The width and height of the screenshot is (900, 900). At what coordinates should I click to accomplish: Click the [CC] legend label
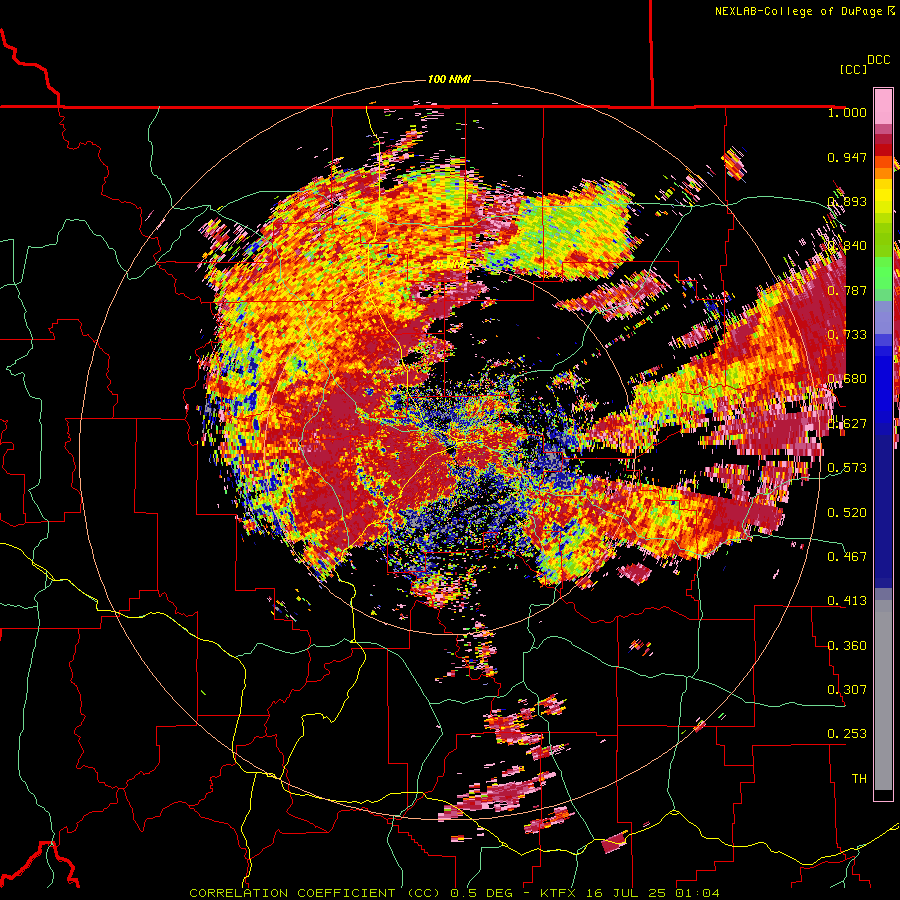coord(854,69)
